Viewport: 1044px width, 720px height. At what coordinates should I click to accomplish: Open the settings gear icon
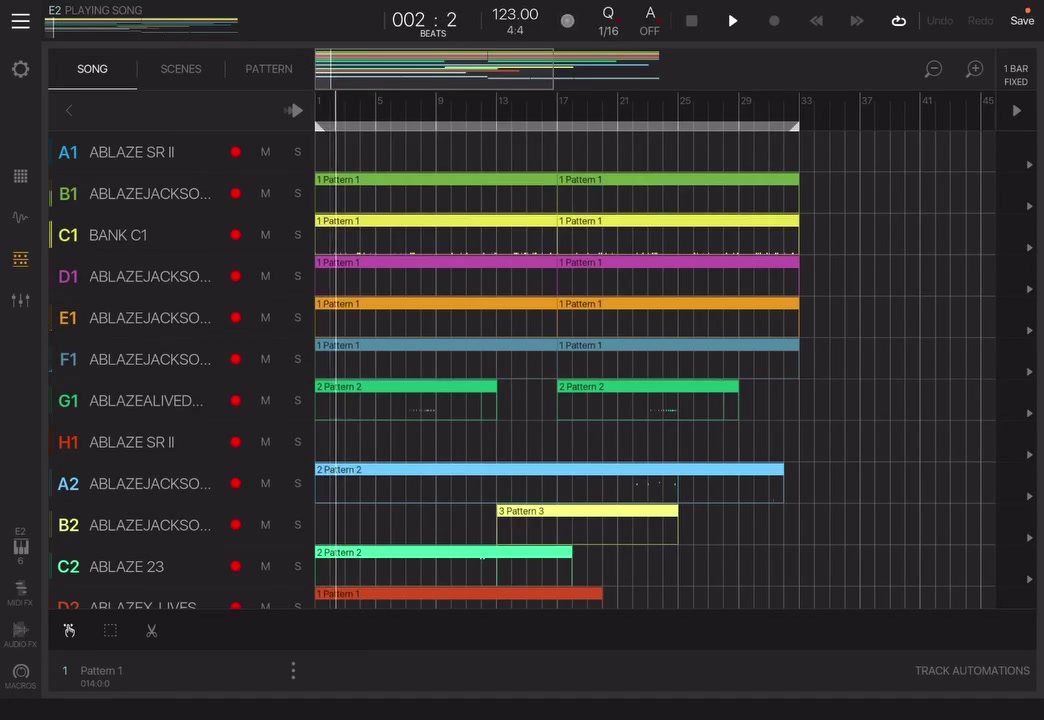(21, 69)
